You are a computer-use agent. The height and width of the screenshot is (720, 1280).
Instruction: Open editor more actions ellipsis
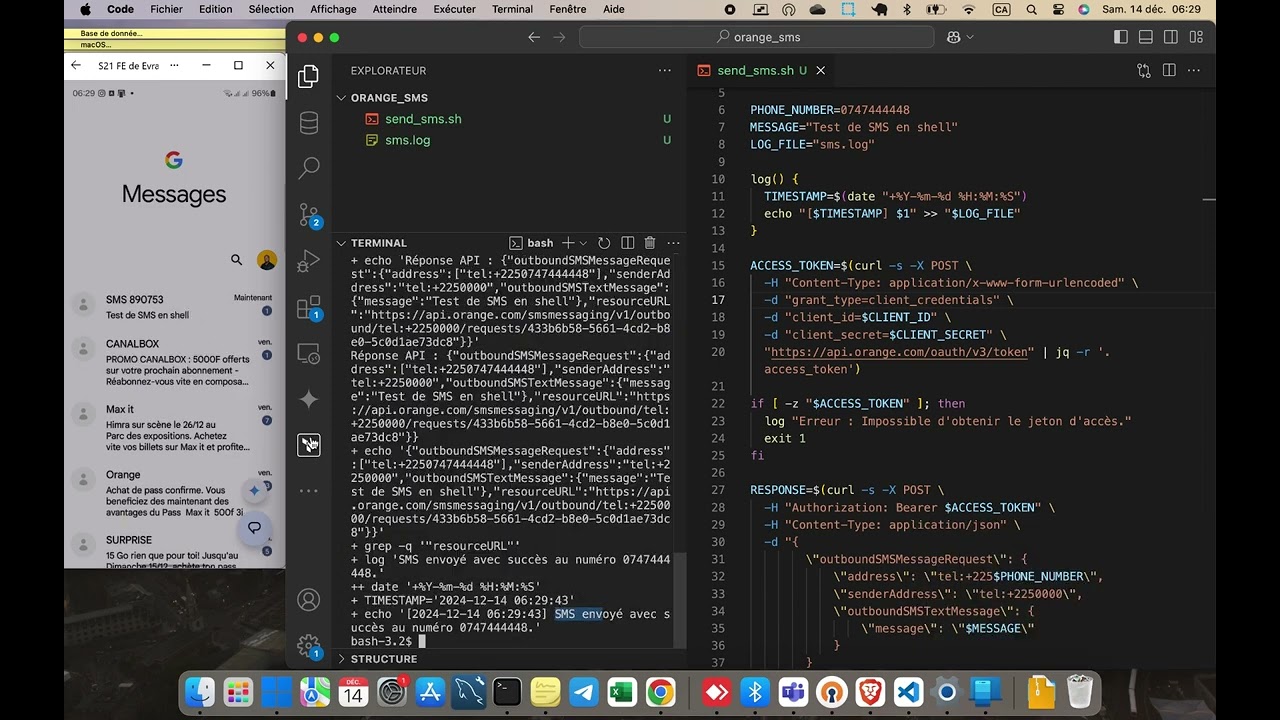click(1194, 71)
